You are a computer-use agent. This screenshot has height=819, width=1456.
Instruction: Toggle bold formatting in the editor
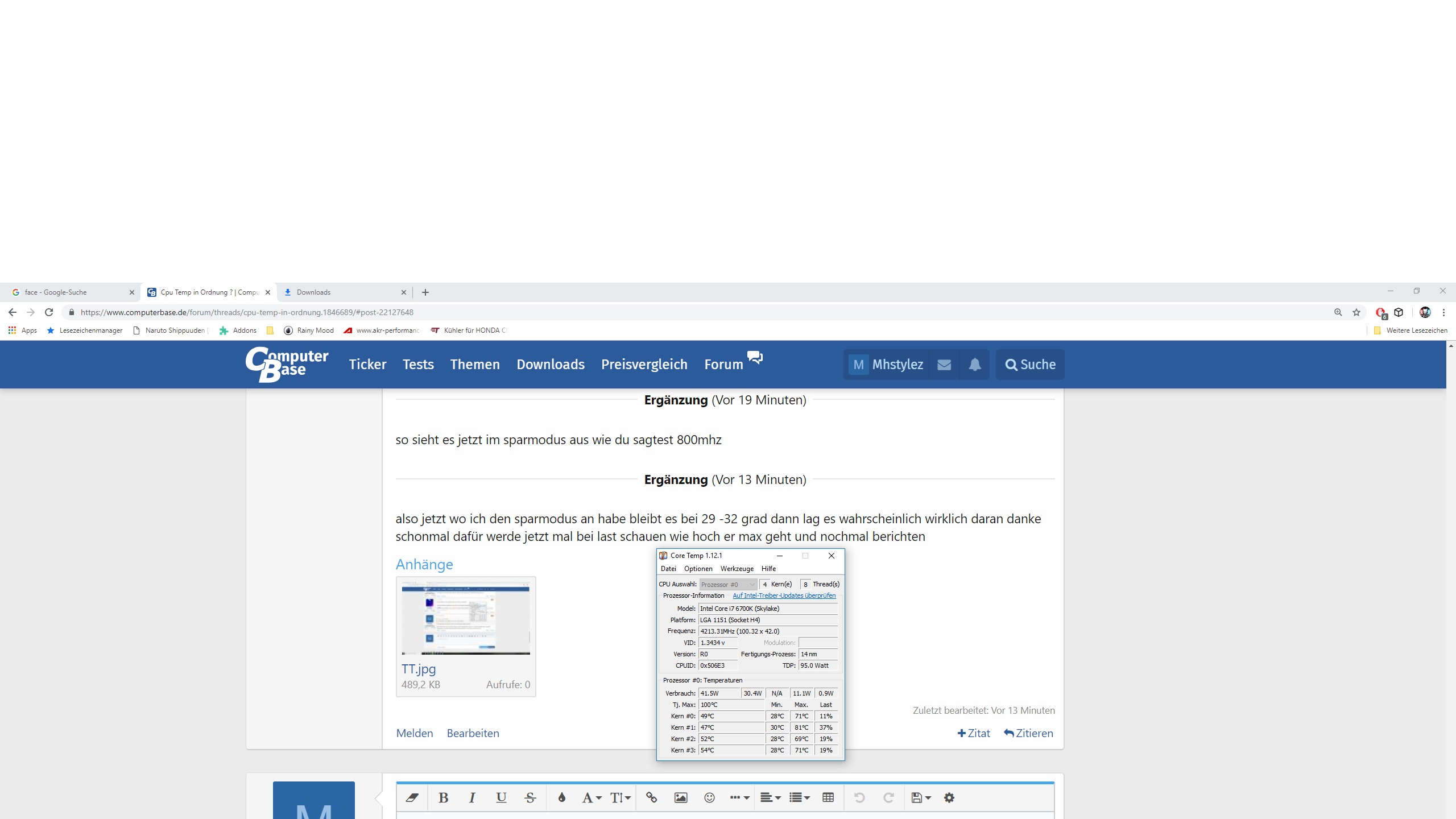(444, 798)
